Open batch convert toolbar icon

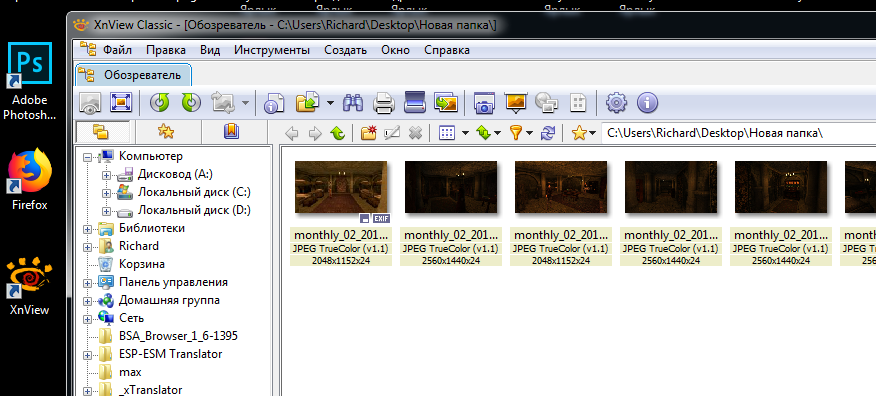tap(446, 103)
